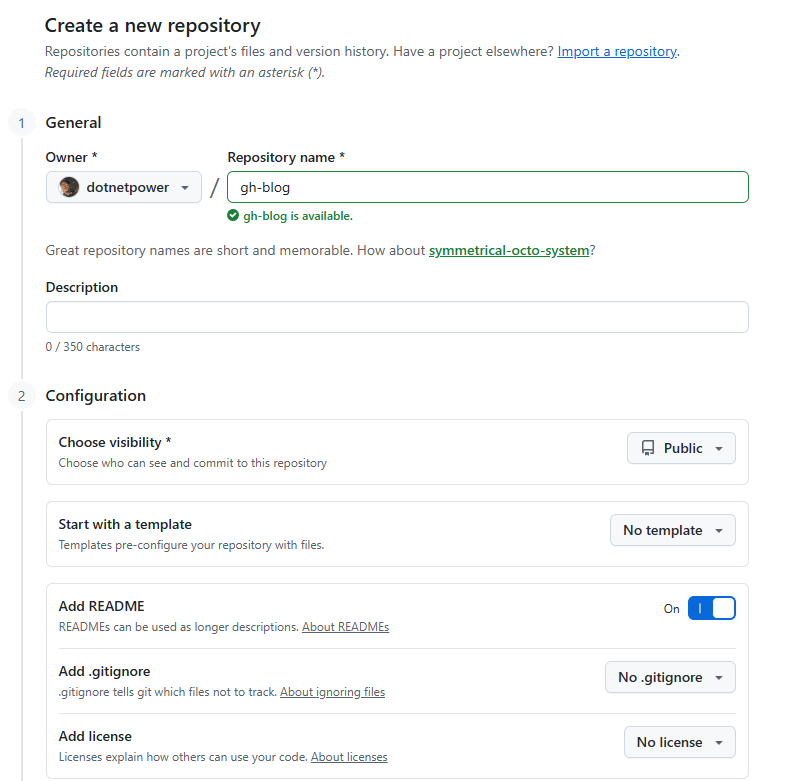This screenshot has width=786, height=781.
Task: Toggle the Add README switch off
Action: pos(711,608)
